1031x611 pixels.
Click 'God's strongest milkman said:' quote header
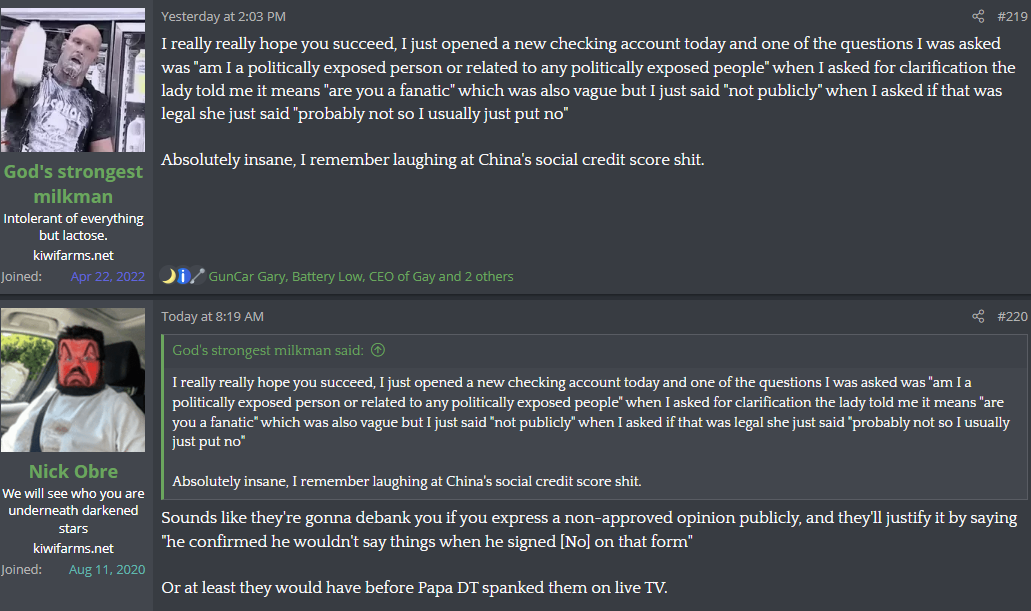269,350
